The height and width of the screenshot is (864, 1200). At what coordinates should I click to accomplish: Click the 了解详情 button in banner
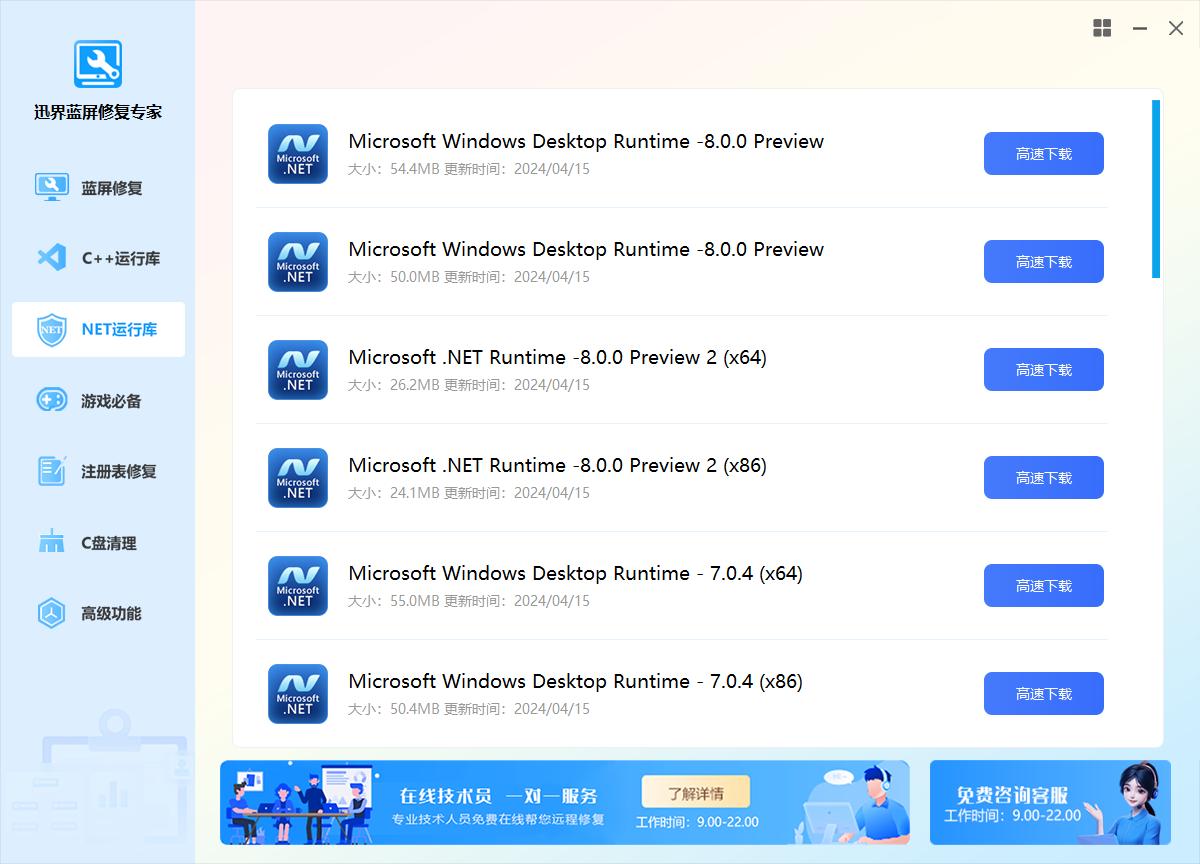(x=695, y=793)
